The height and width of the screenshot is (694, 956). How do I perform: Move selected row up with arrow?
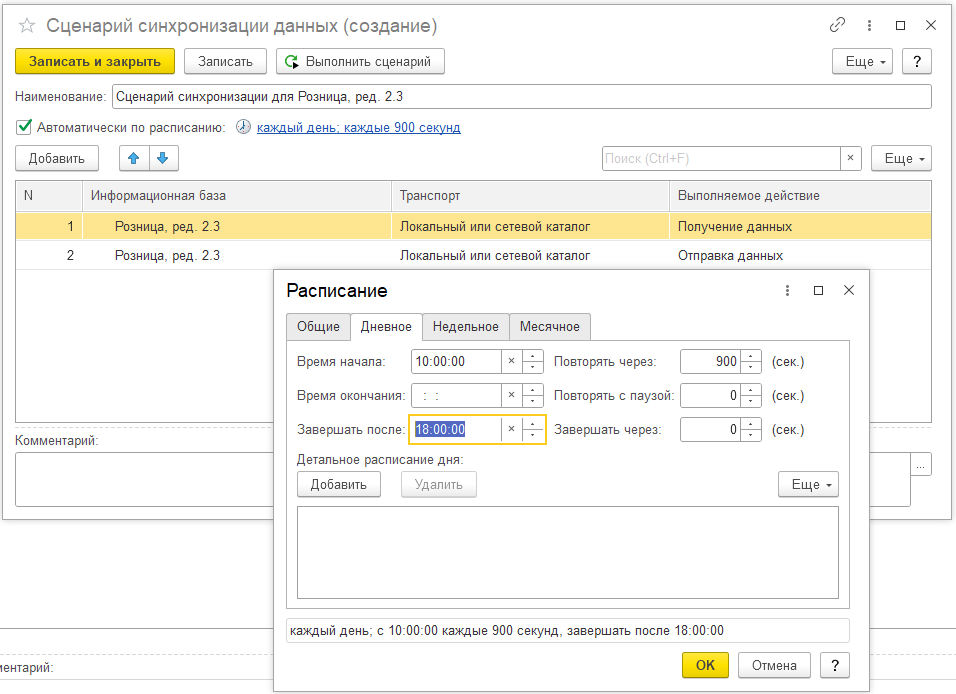[x=133, y=158]
